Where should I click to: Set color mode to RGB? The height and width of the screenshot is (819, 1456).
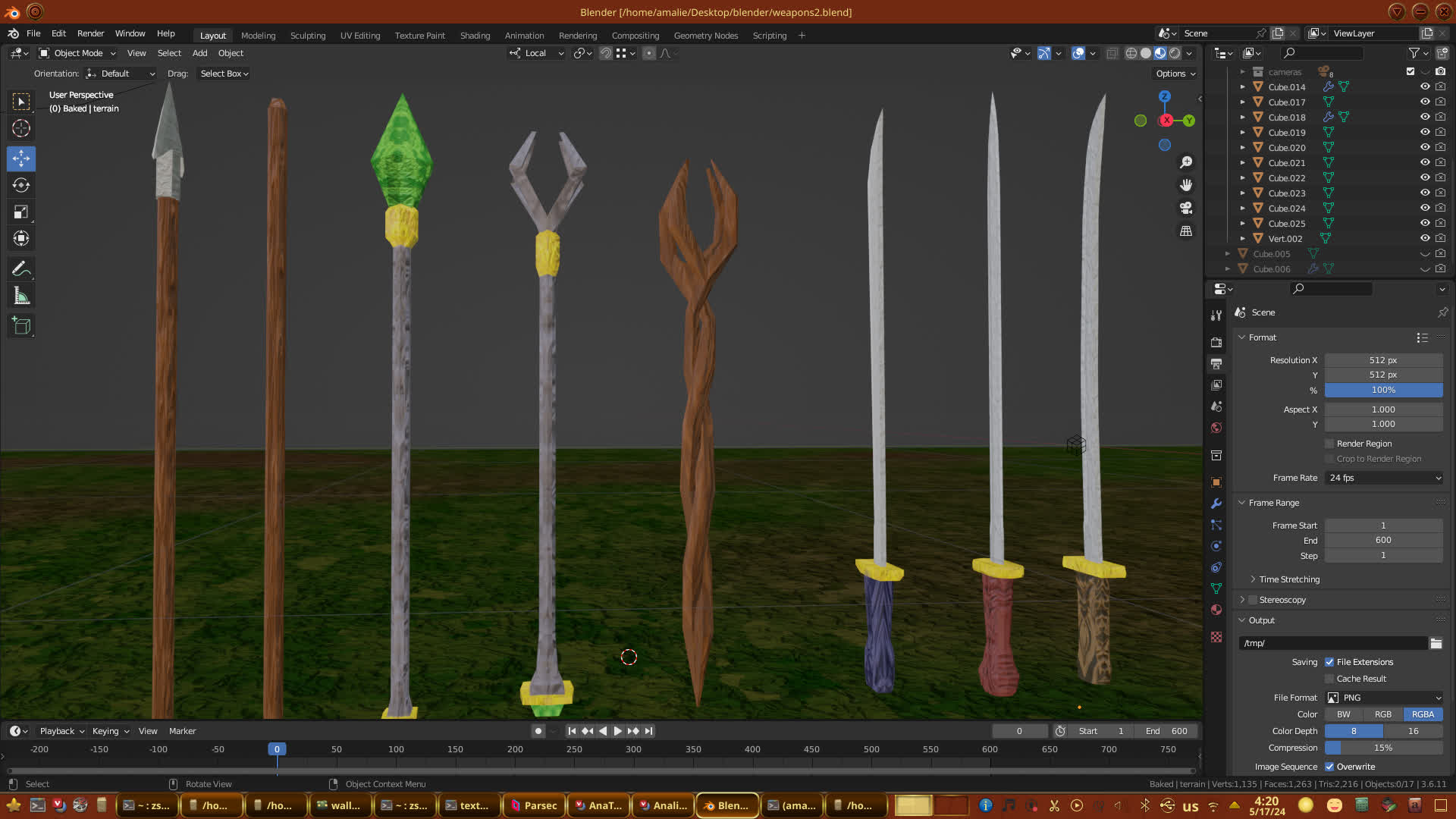1383,714
